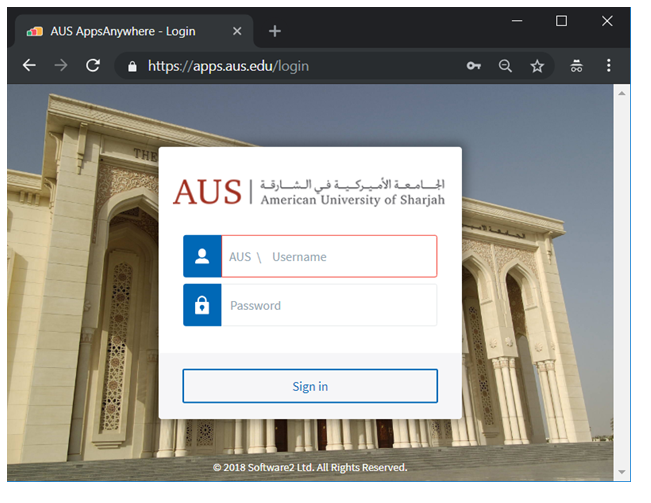Click the address bar URL apps.aus.edu/login
The height and width of the screenshot is (503, 651).
(x=228, y=66)
